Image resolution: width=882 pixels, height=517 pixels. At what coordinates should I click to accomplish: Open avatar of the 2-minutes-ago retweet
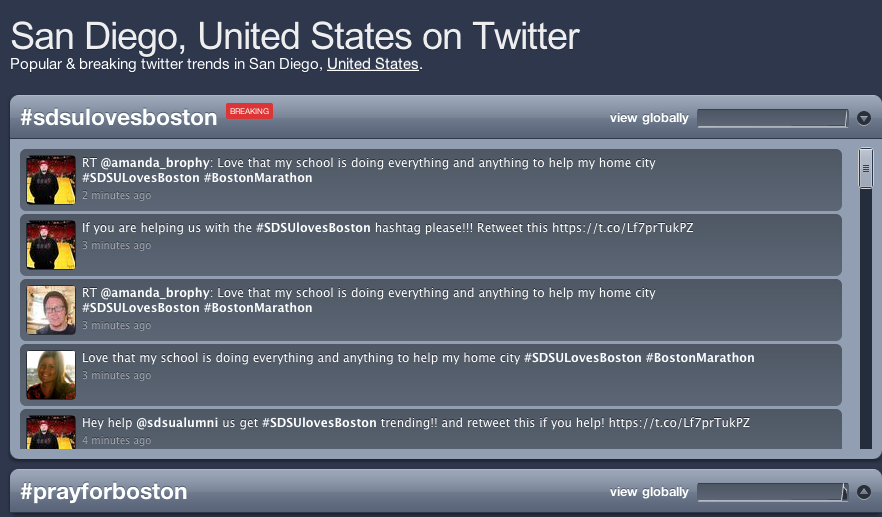(x=51, y=180)
